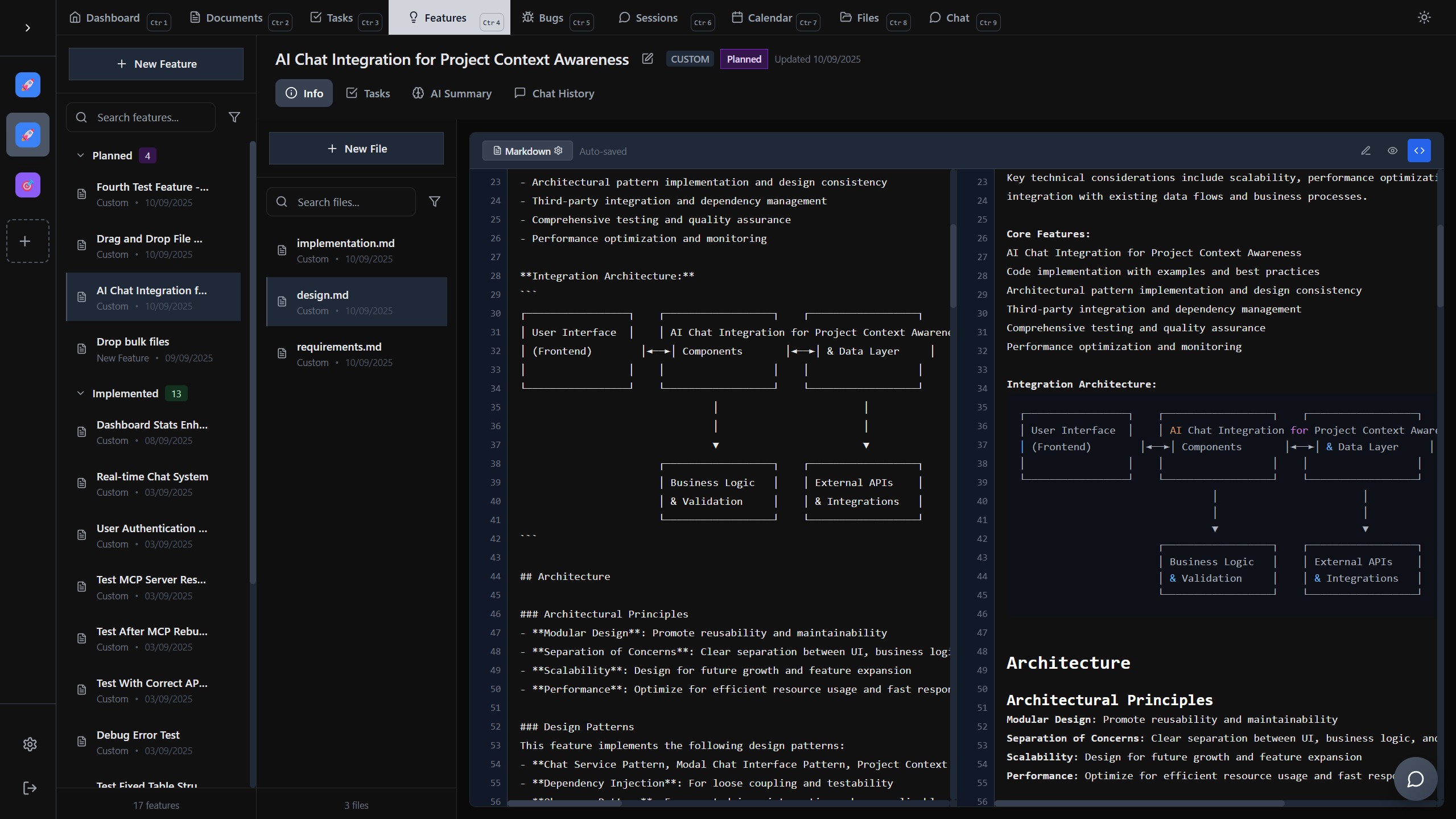Switch to eye preview-only mode

[1392, 151]
